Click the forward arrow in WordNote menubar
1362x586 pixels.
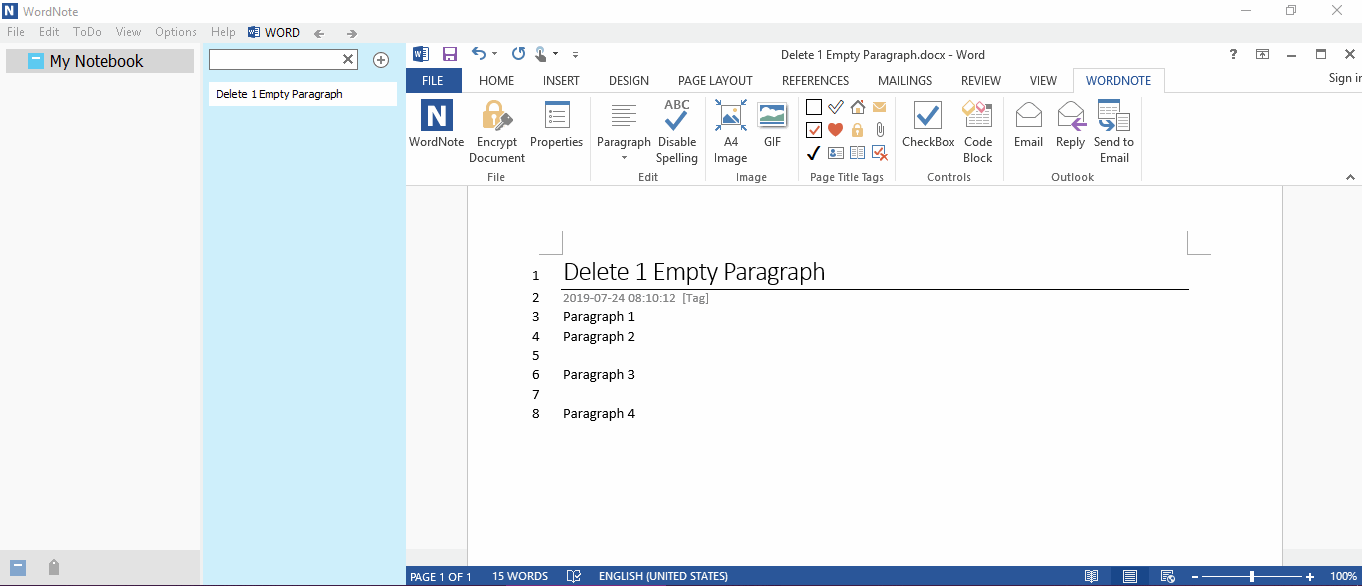[351, 33]
